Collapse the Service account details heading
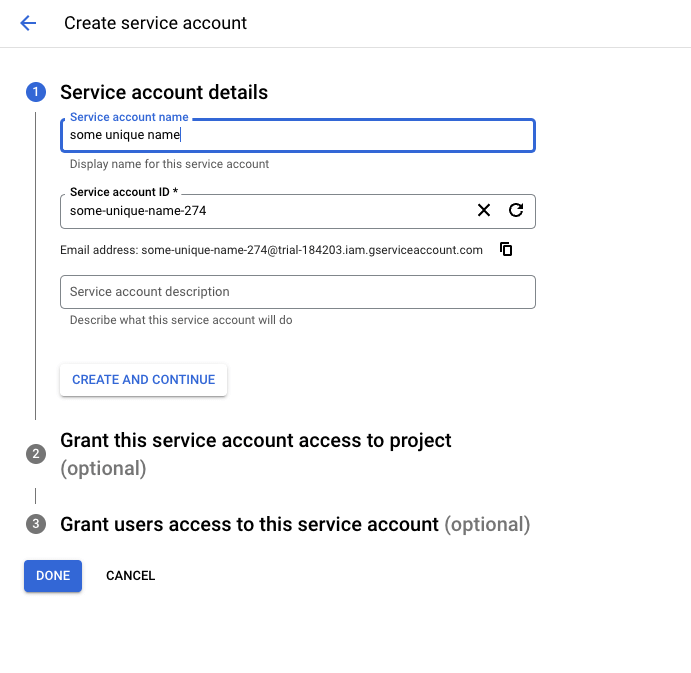691x673 pixels. pyautogui.click(x=164, y=93)
